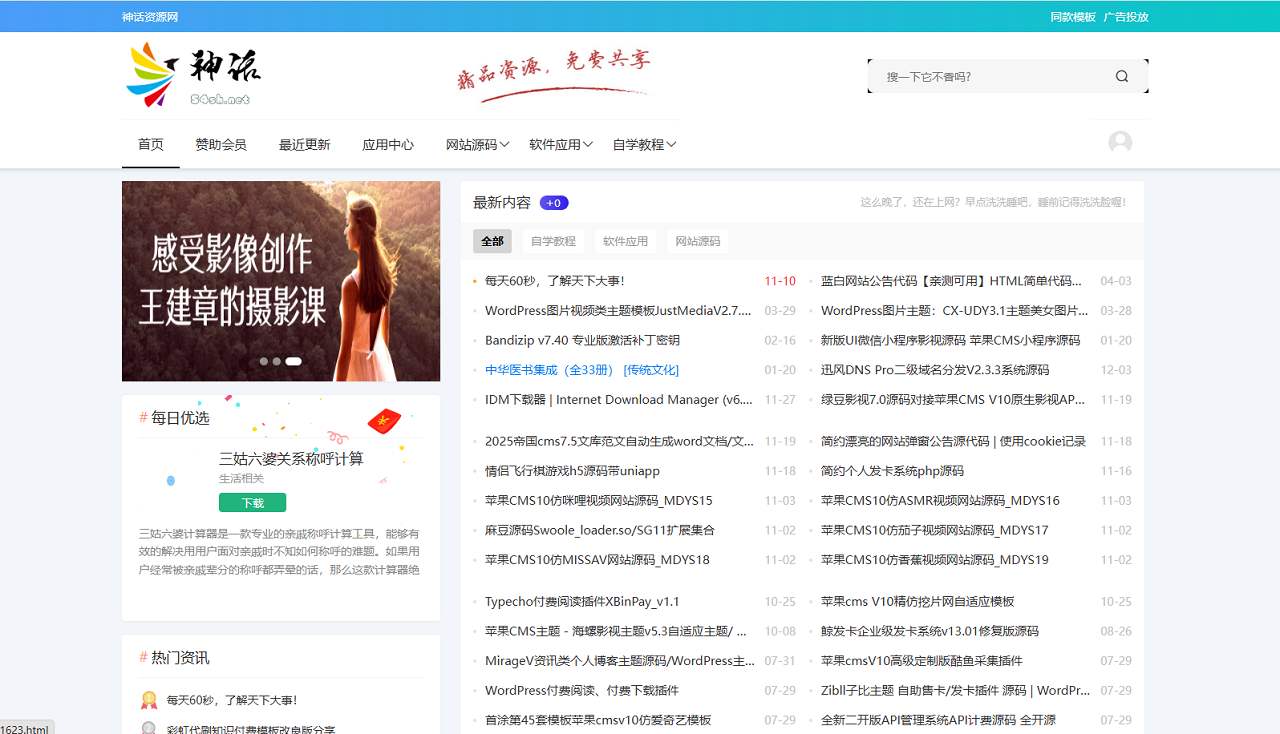
Task: Click the search magnifier icon
Action: tap(1122, 76)
